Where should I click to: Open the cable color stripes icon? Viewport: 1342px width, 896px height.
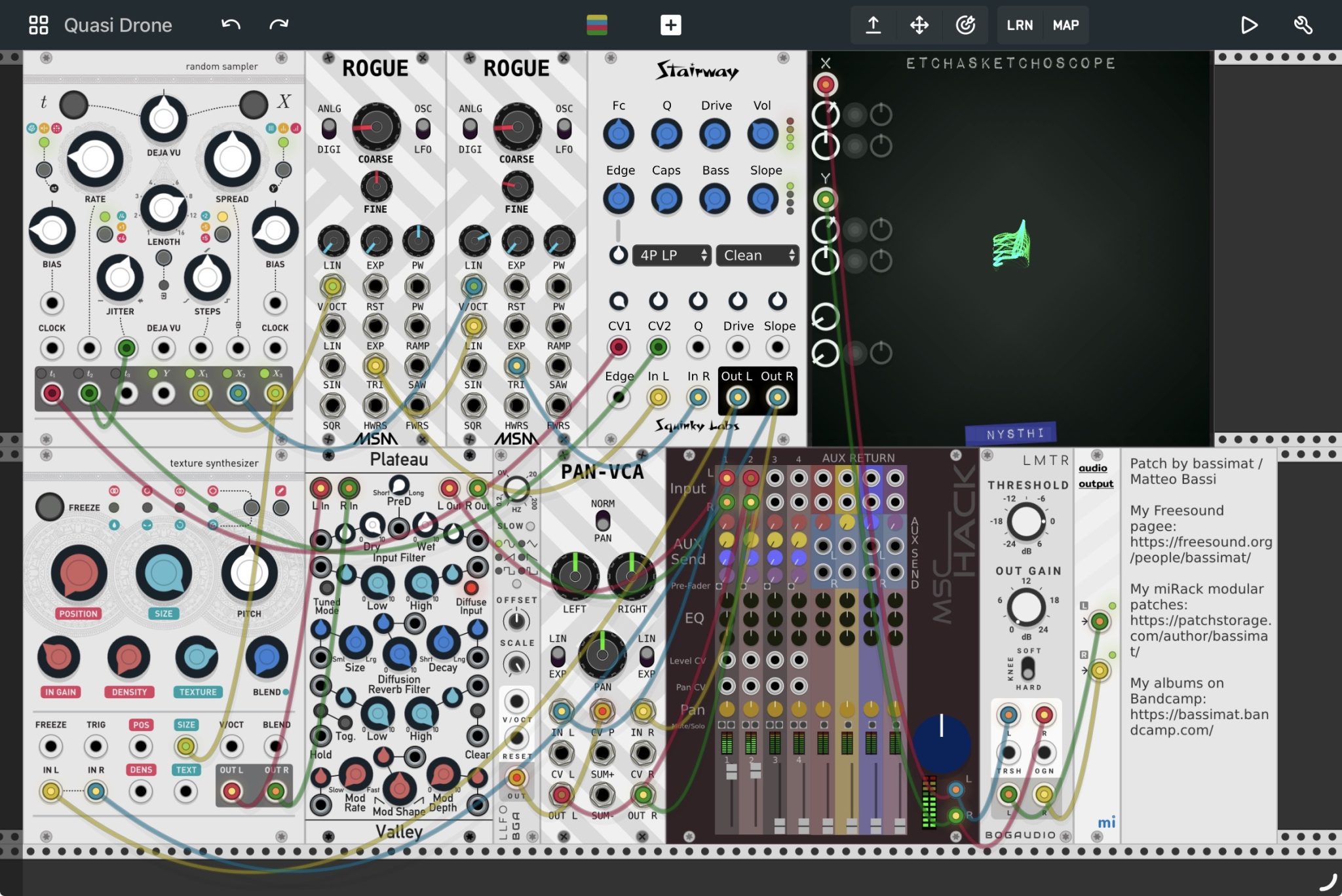click(596, 25)
